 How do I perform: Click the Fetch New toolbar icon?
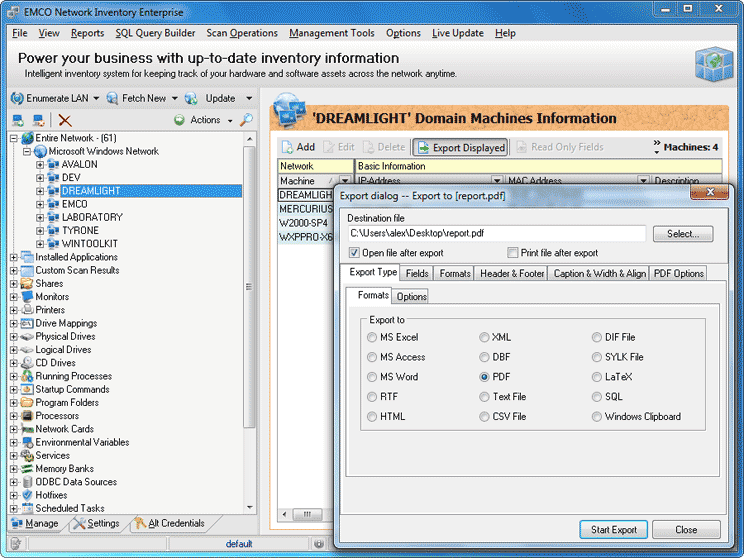pyautogui.click(x=110, y=98)
